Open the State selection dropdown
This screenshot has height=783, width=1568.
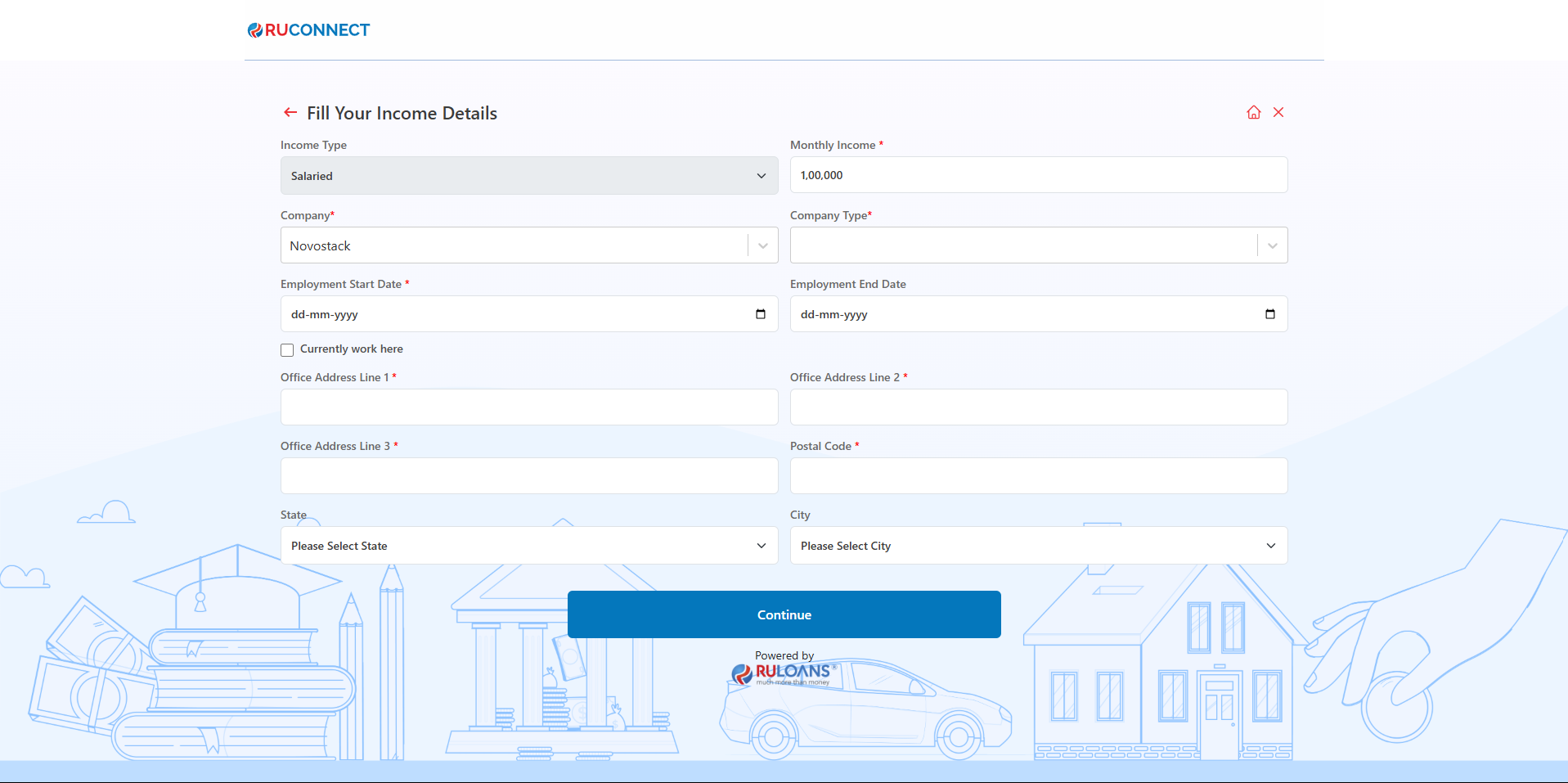coord(528,546)
